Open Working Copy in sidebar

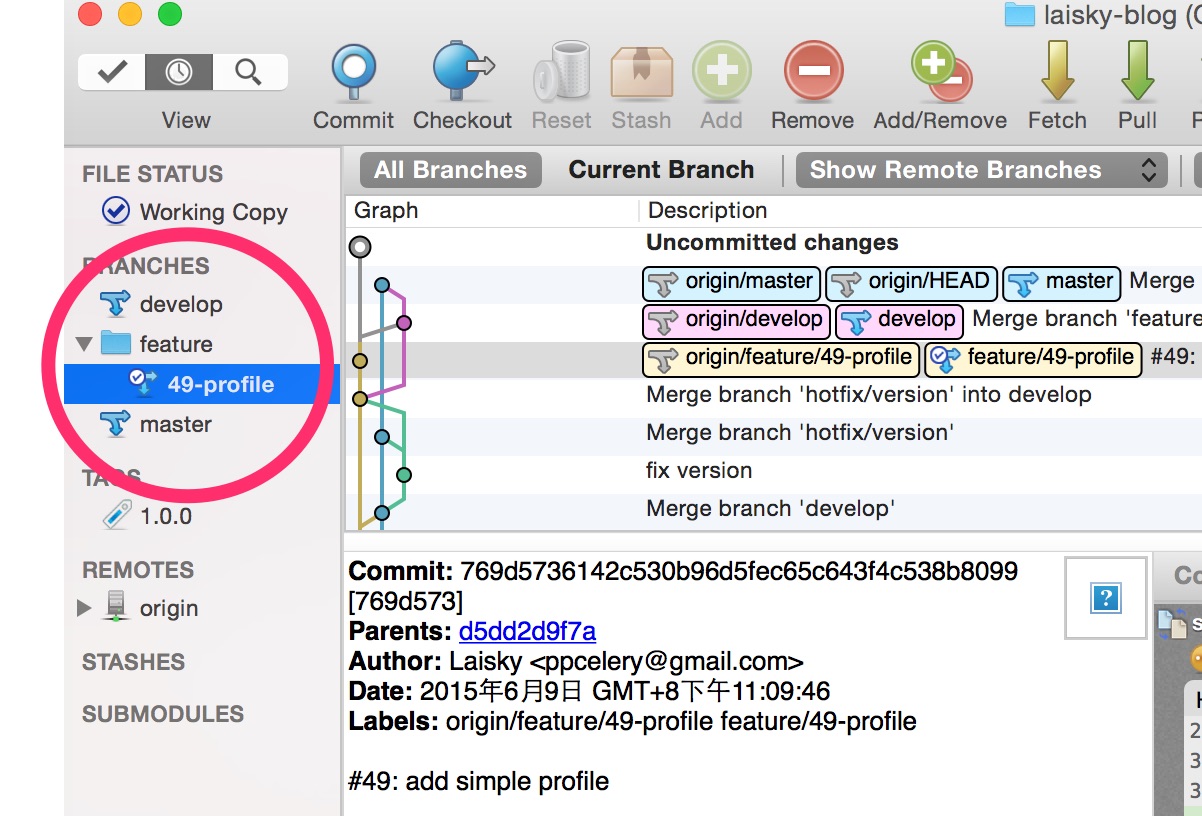(x=213, y=212)
